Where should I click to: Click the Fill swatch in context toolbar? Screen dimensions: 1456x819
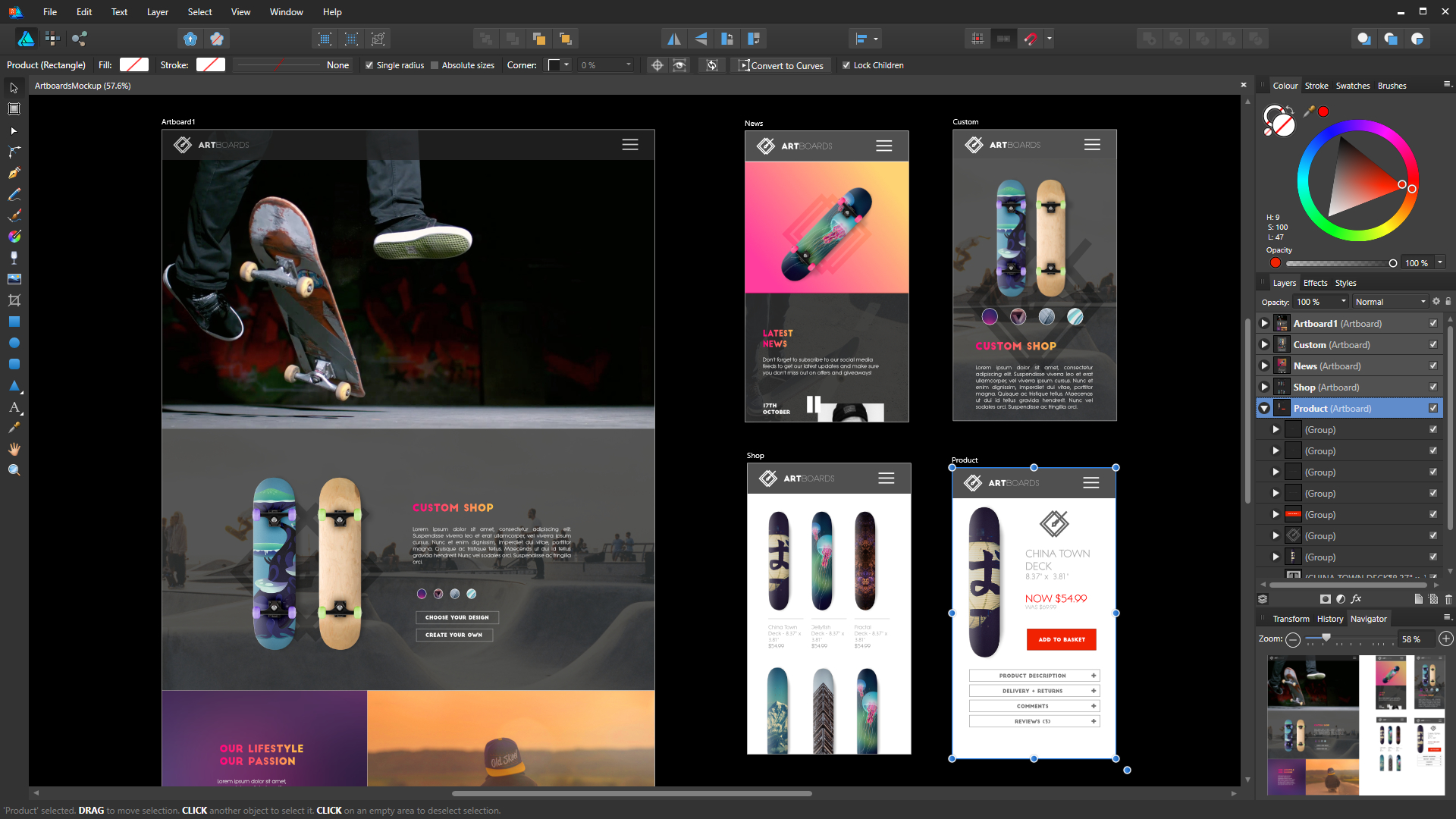click(x=134, y=65)
